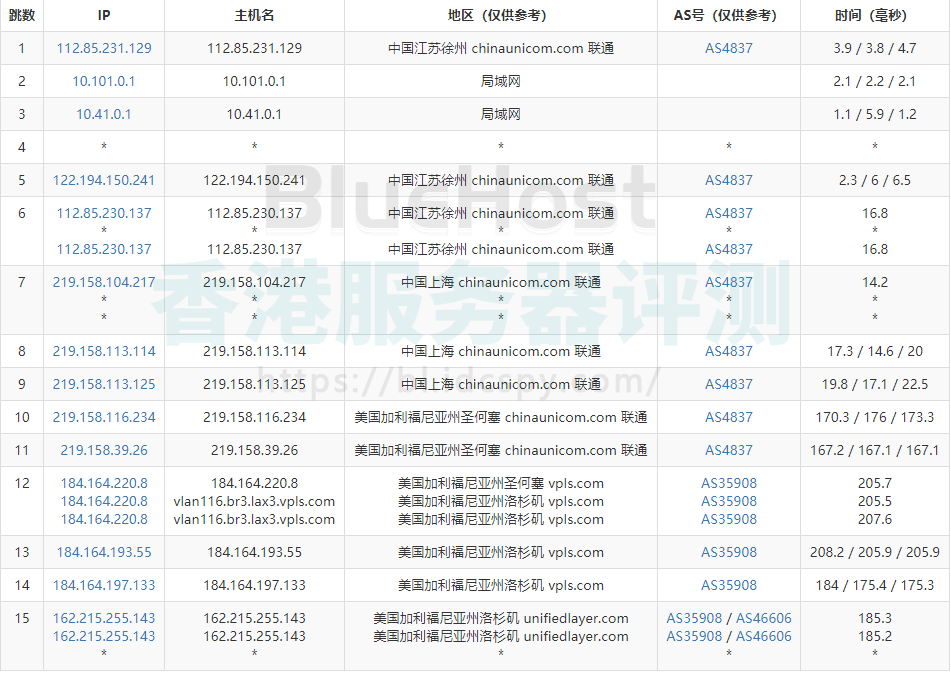Click the IP column header
This screenshot has height=674, width=951.
coord(104,15)
